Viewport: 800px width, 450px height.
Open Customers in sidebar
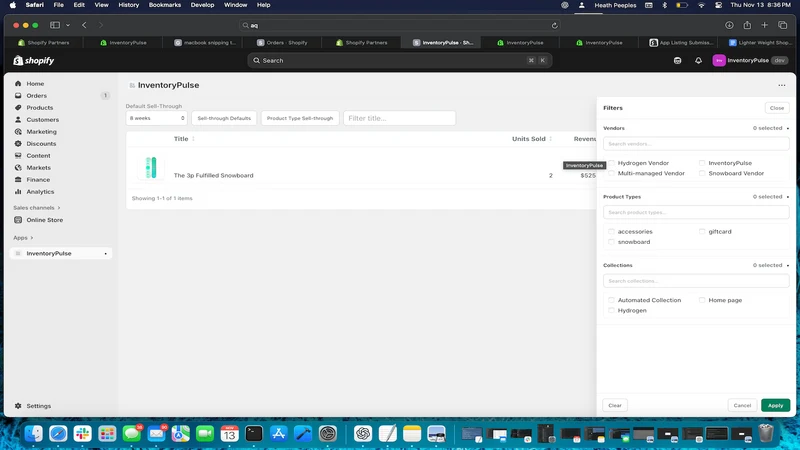click(x=42, y=119)
